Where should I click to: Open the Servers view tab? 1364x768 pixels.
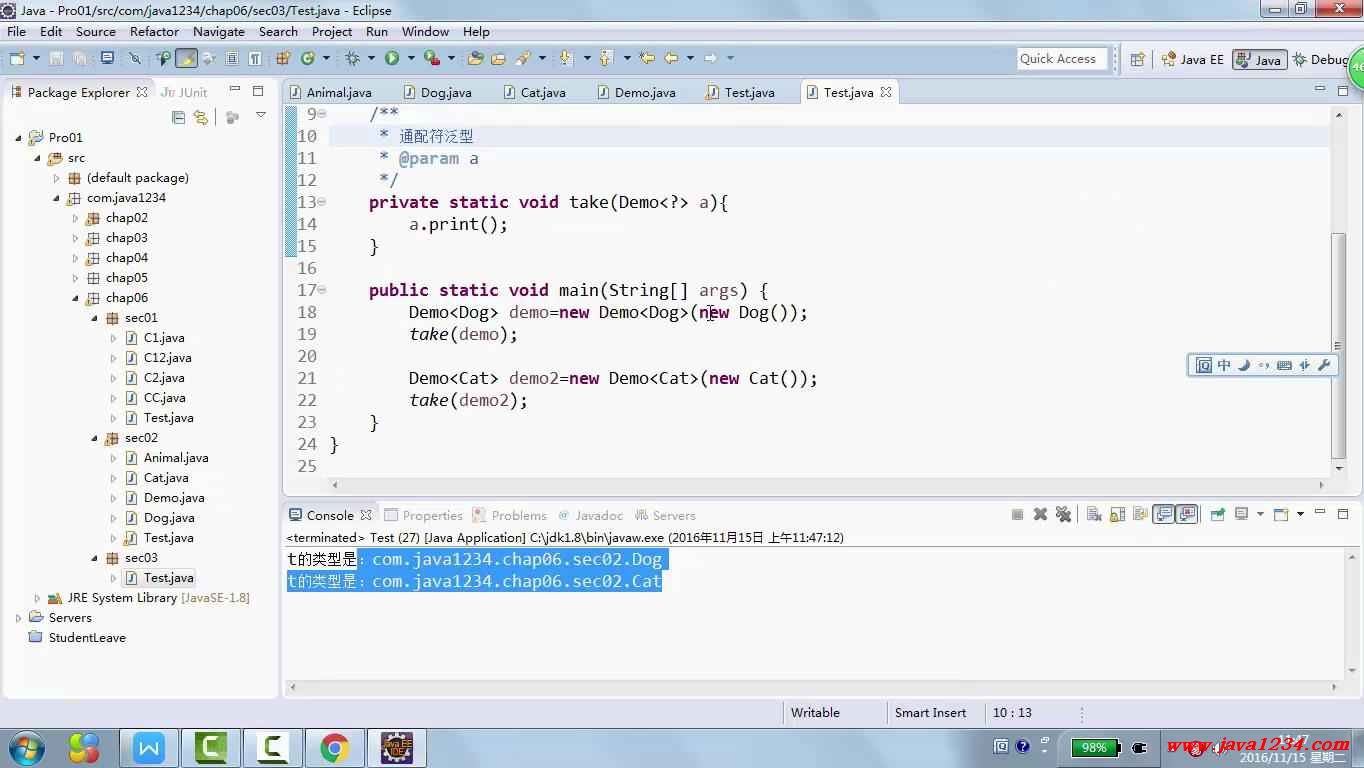[664, 515]
